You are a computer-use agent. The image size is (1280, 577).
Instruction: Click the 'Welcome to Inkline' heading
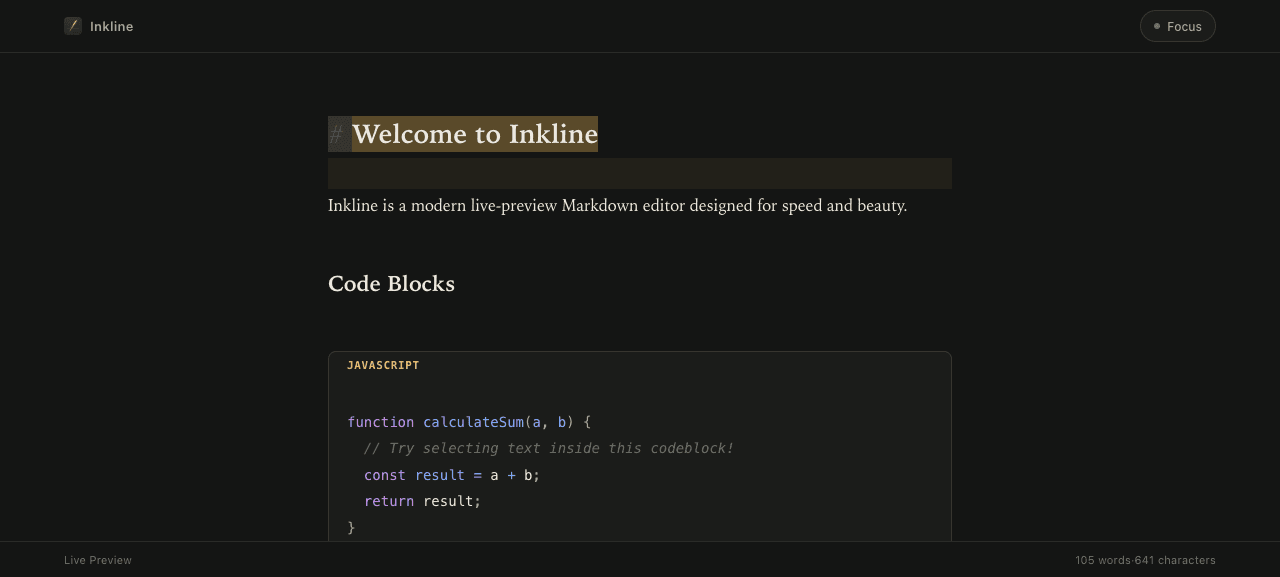point(475,134)
